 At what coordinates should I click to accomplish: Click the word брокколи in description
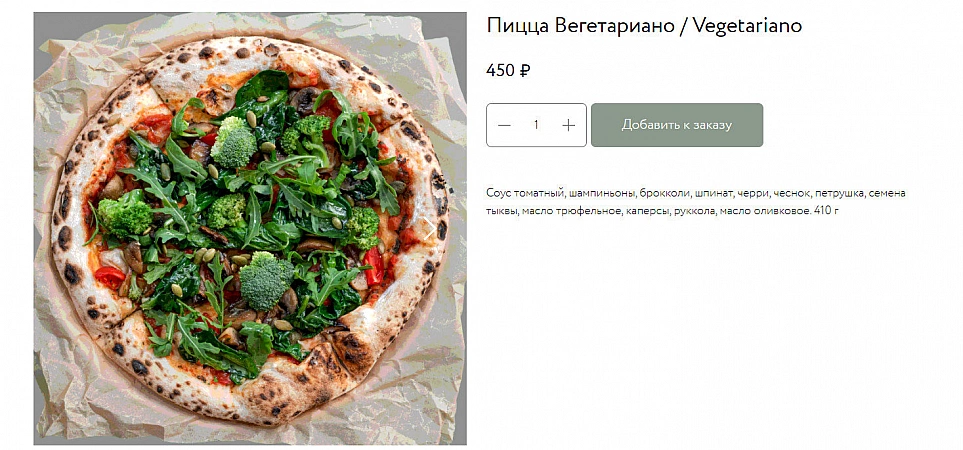665,193
